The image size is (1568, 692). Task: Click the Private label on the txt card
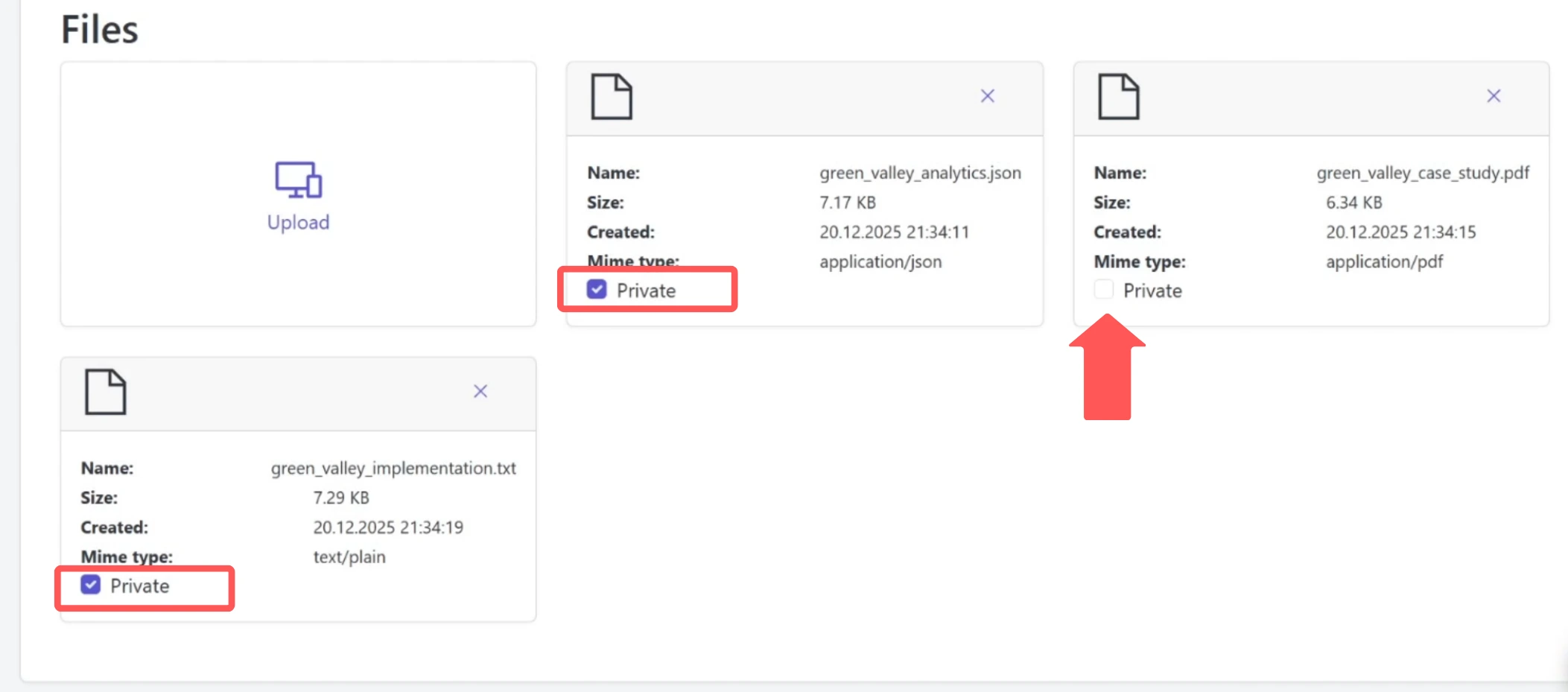(139, 586)
